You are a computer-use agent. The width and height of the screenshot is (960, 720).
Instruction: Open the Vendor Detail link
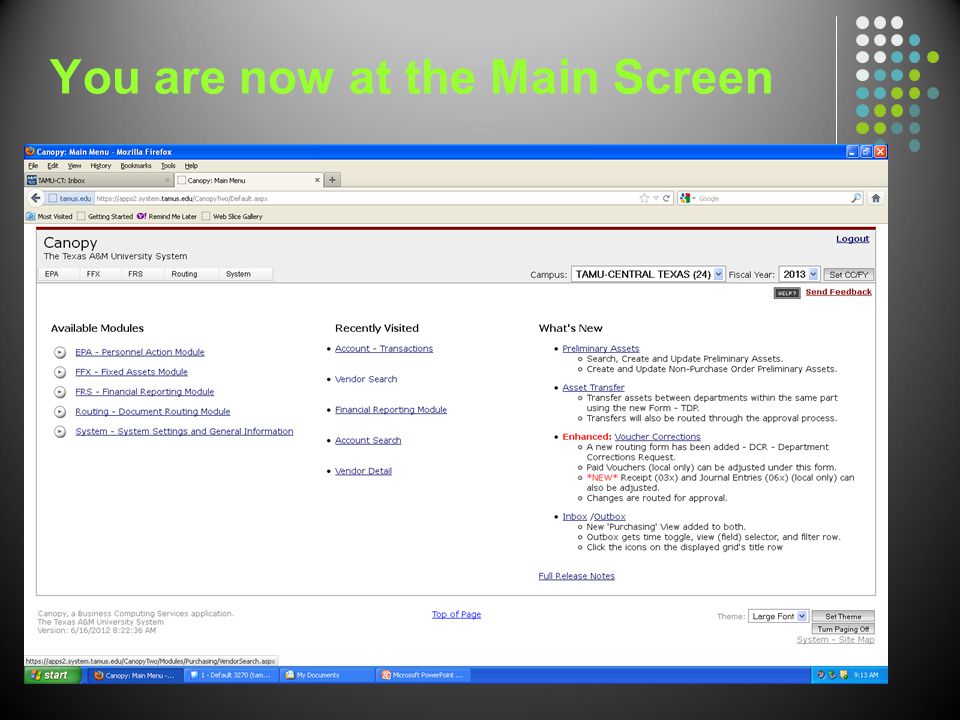(363, 471)
